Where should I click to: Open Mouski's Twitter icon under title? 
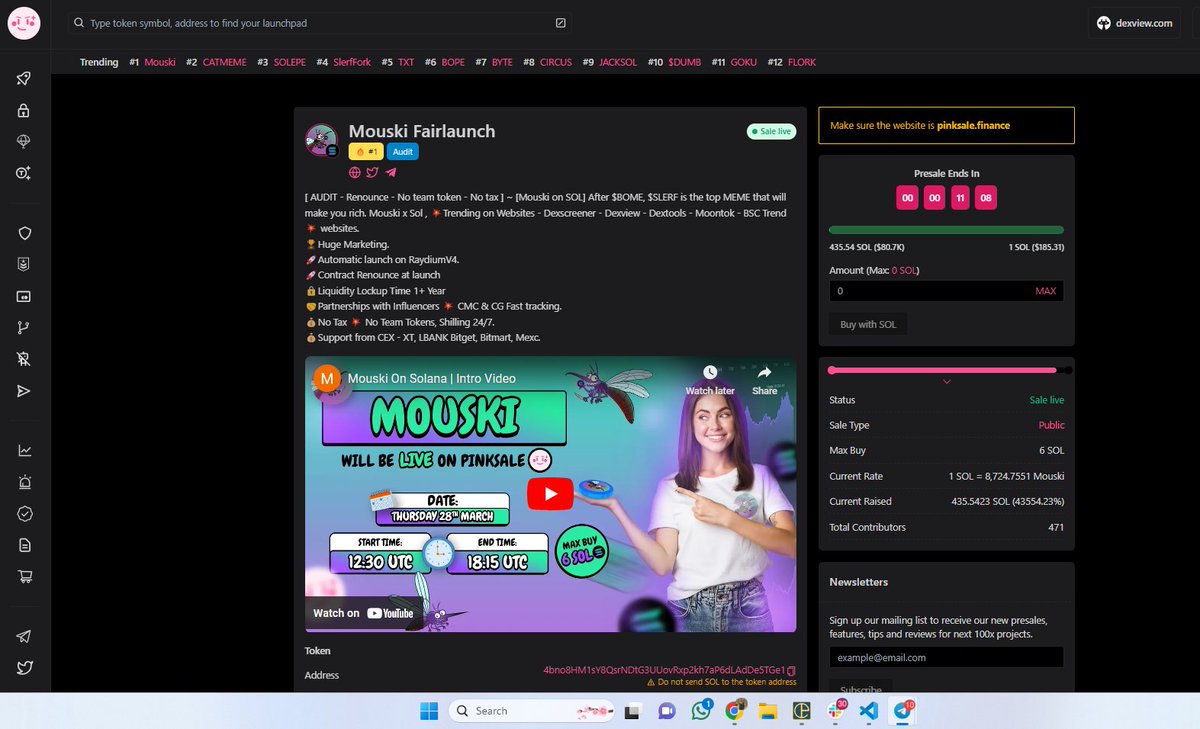tap(372, 172)
